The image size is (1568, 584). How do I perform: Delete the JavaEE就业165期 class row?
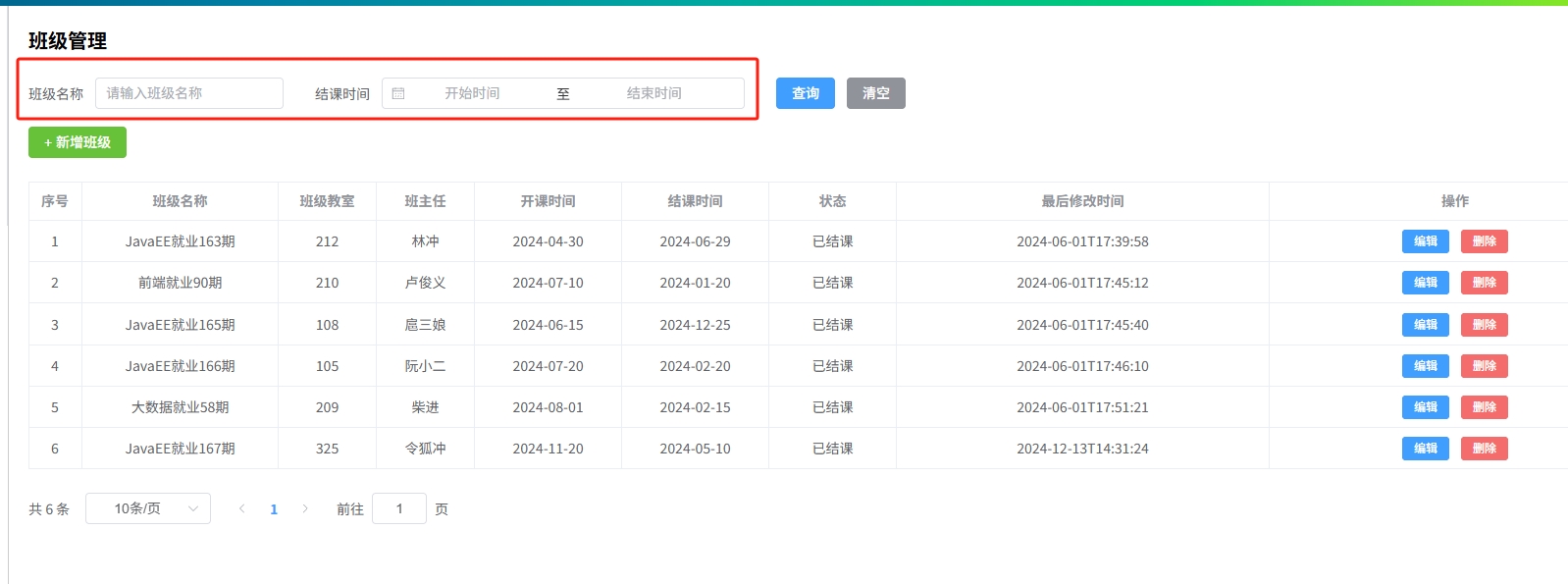click(x=1484, y=325)
